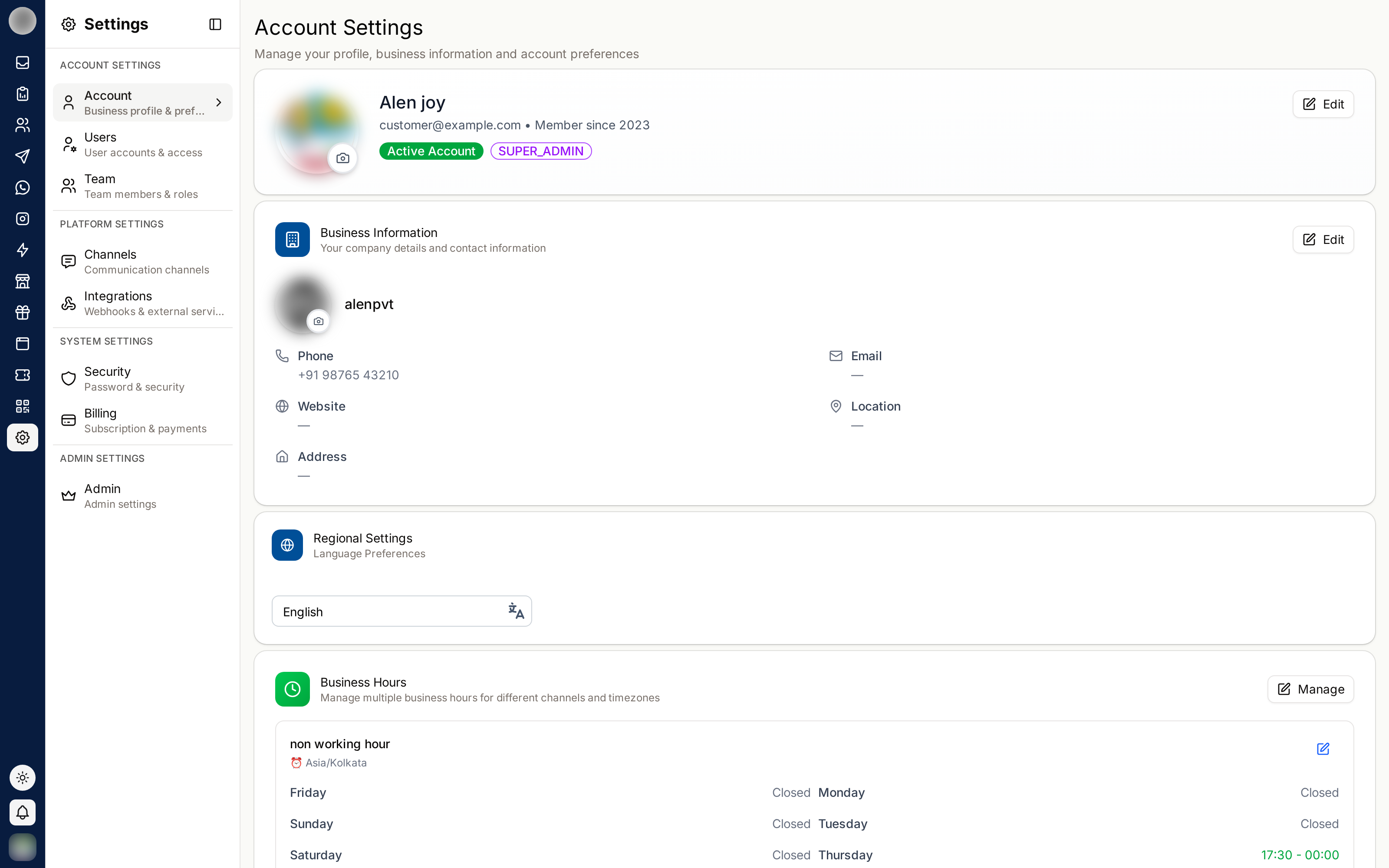Viewport: 1389px width, 868px height.
Task: Click the Website field label
Action: [321, 407]
